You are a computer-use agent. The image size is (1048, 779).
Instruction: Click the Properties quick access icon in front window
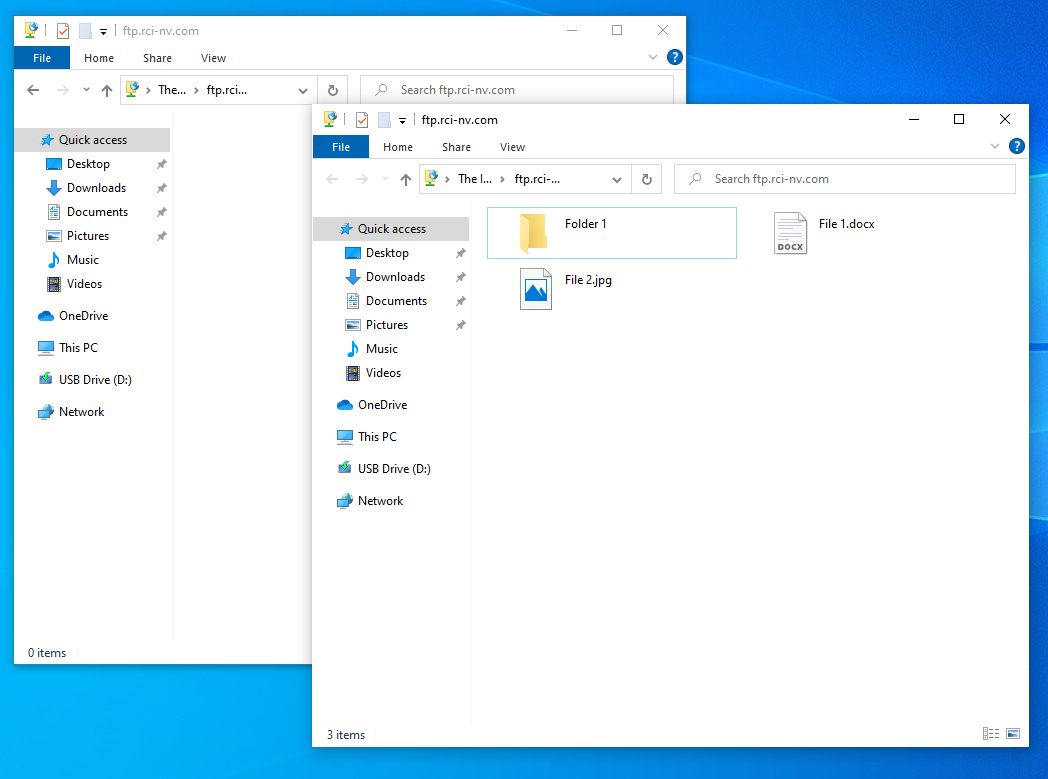click(362, 120)
